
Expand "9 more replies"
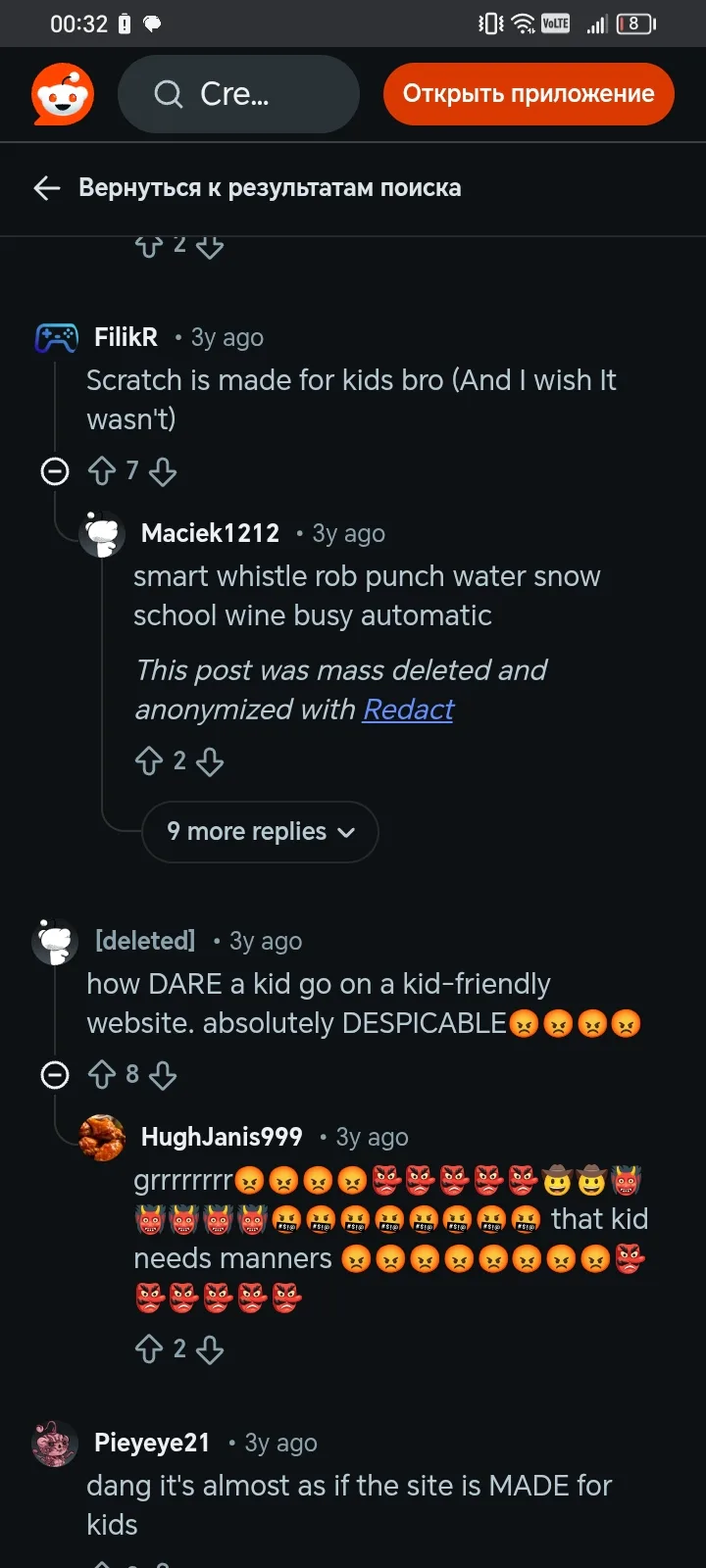click(260, 832)
